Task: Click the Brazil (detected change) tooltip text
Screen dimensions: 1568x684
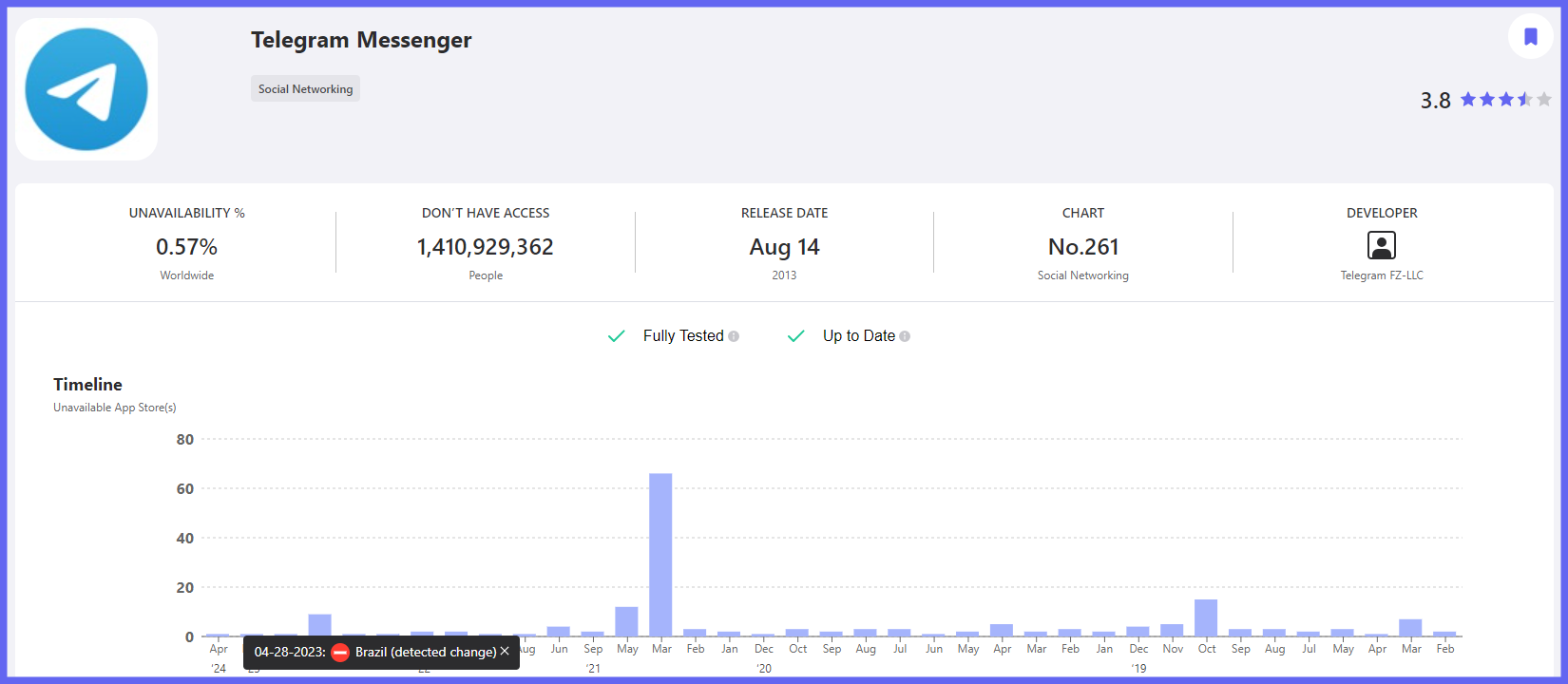Action: [426, 652]
